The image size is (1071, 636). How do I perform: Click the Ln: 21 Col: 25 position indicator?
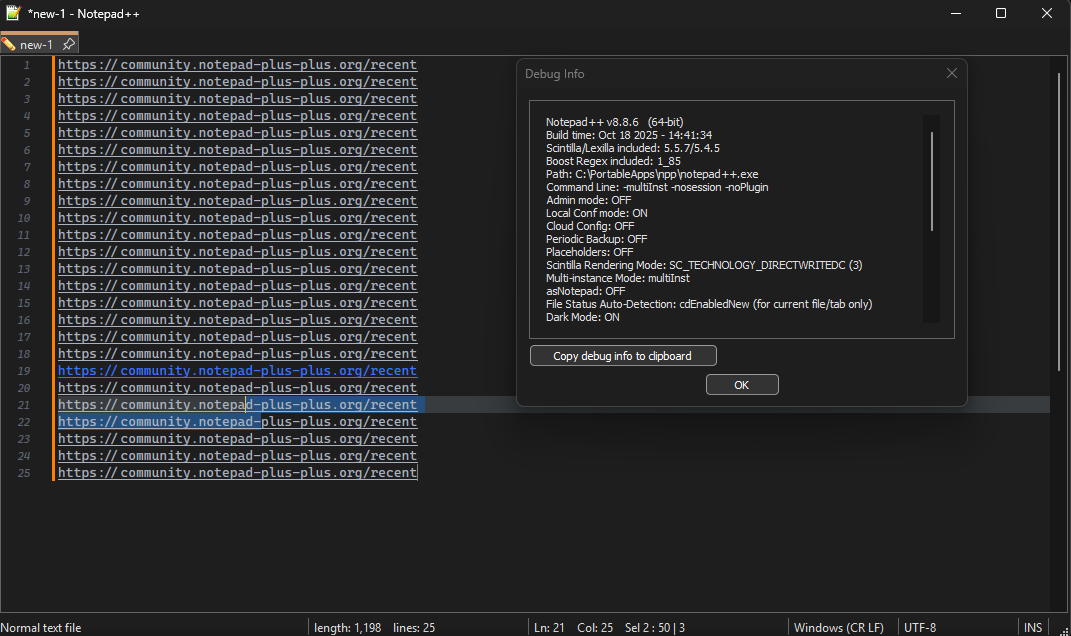coord(575,627)
